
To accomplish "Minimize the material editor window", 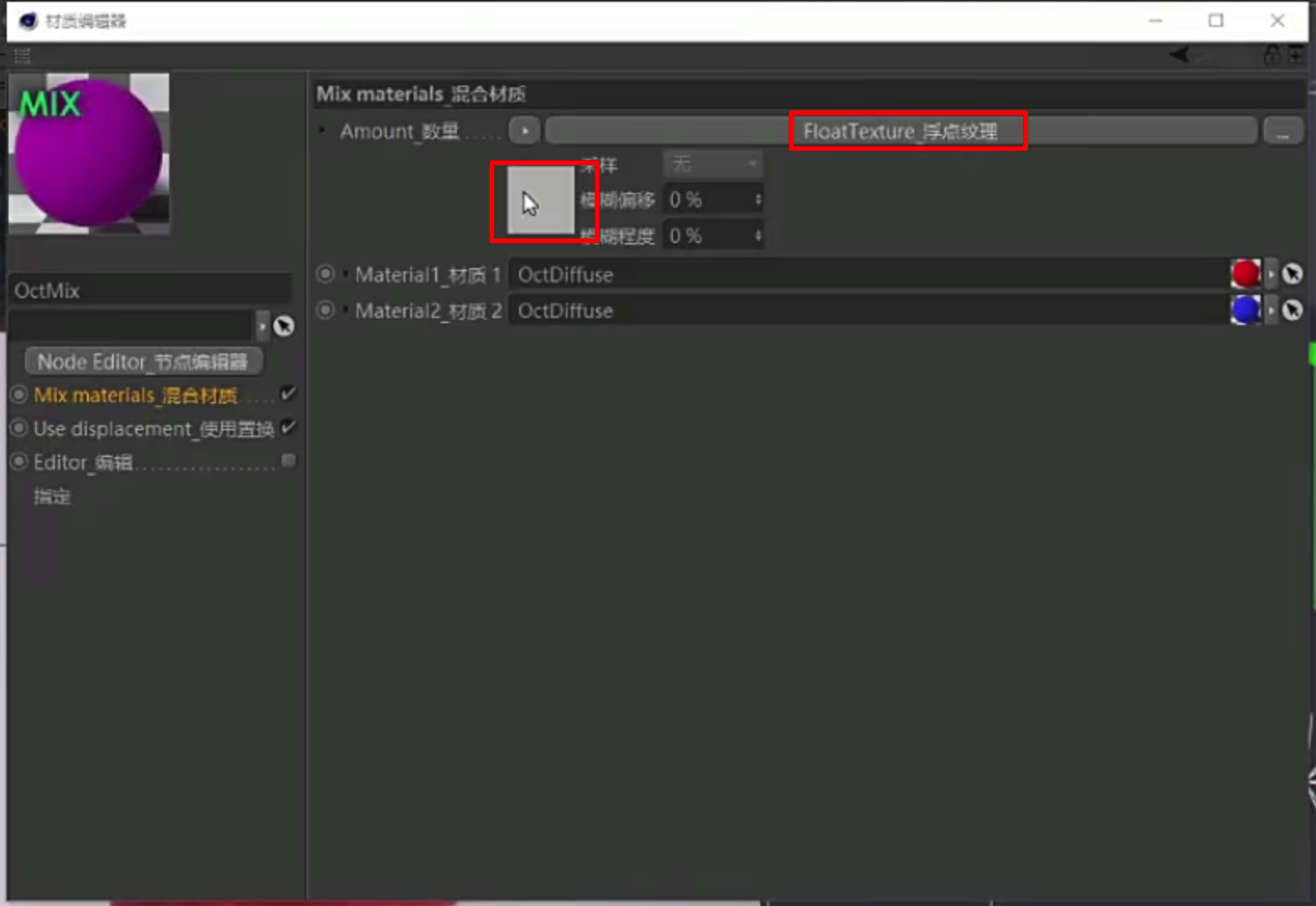I will [1155, 21].
